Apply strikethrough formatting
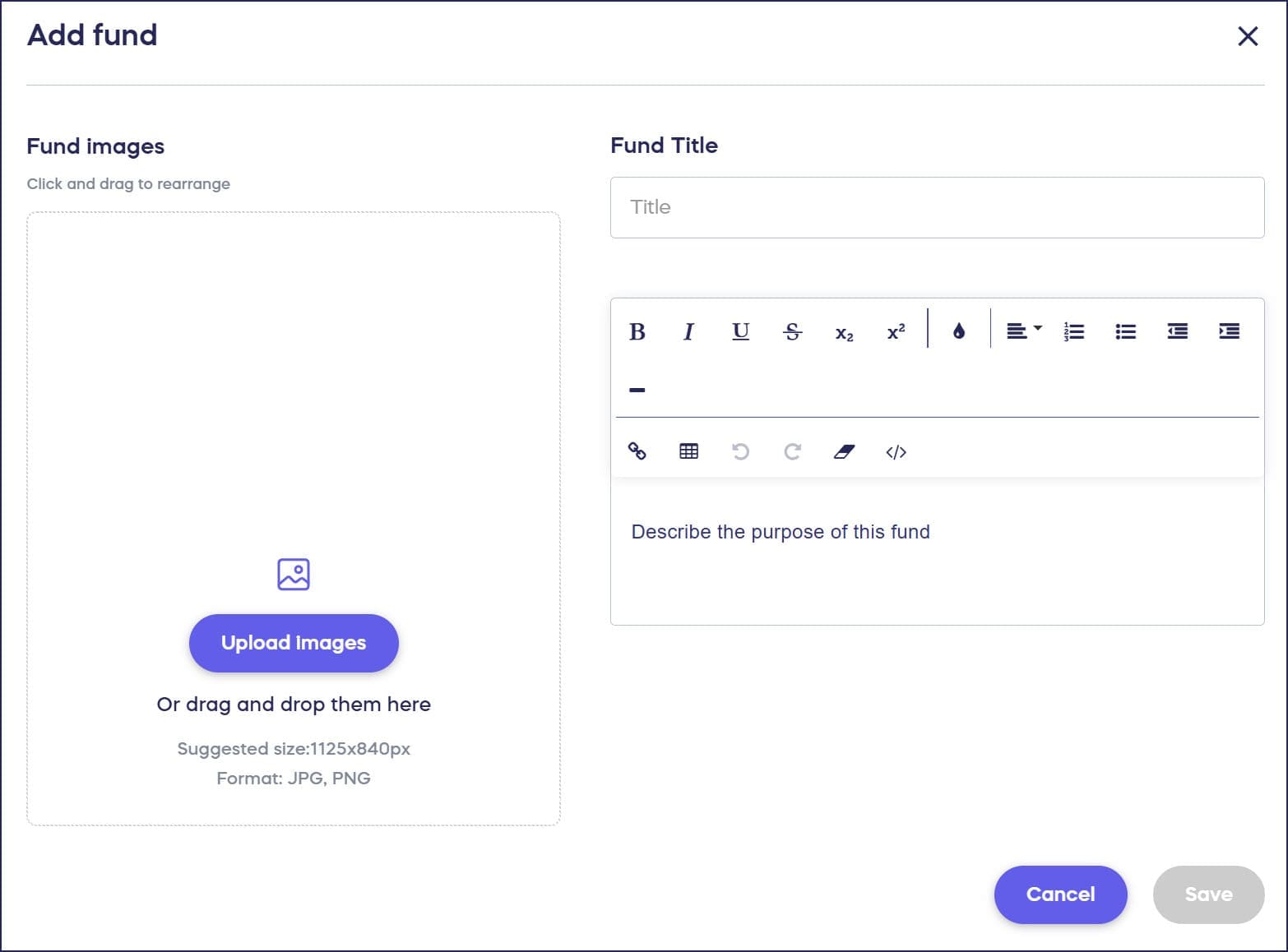Viewport: 1288px width, 952px height. coord(792,331)
